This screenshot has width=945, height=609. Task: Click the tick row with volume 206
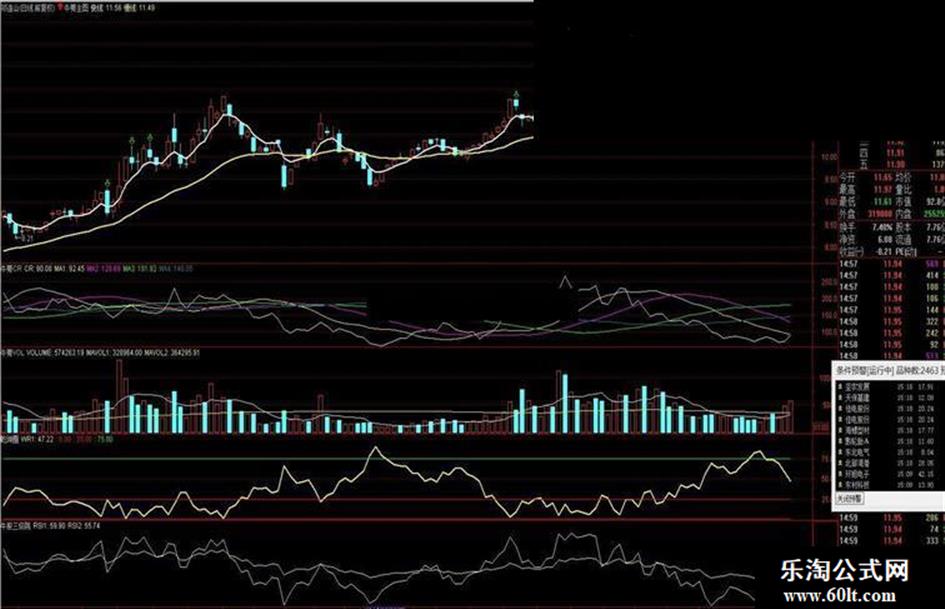pos(892,518)
